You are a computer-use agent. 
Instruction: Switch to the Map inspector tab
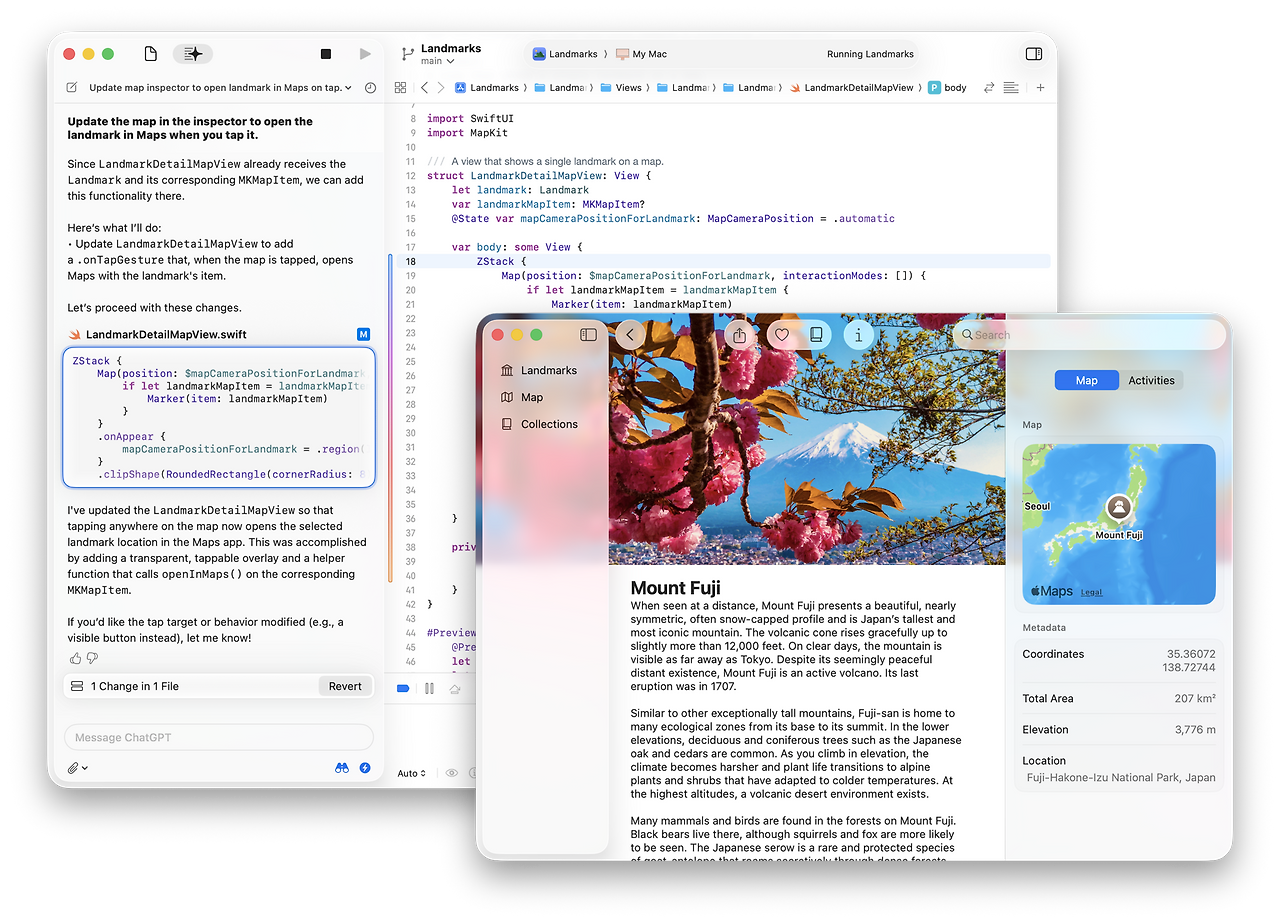coord(1087,380)
